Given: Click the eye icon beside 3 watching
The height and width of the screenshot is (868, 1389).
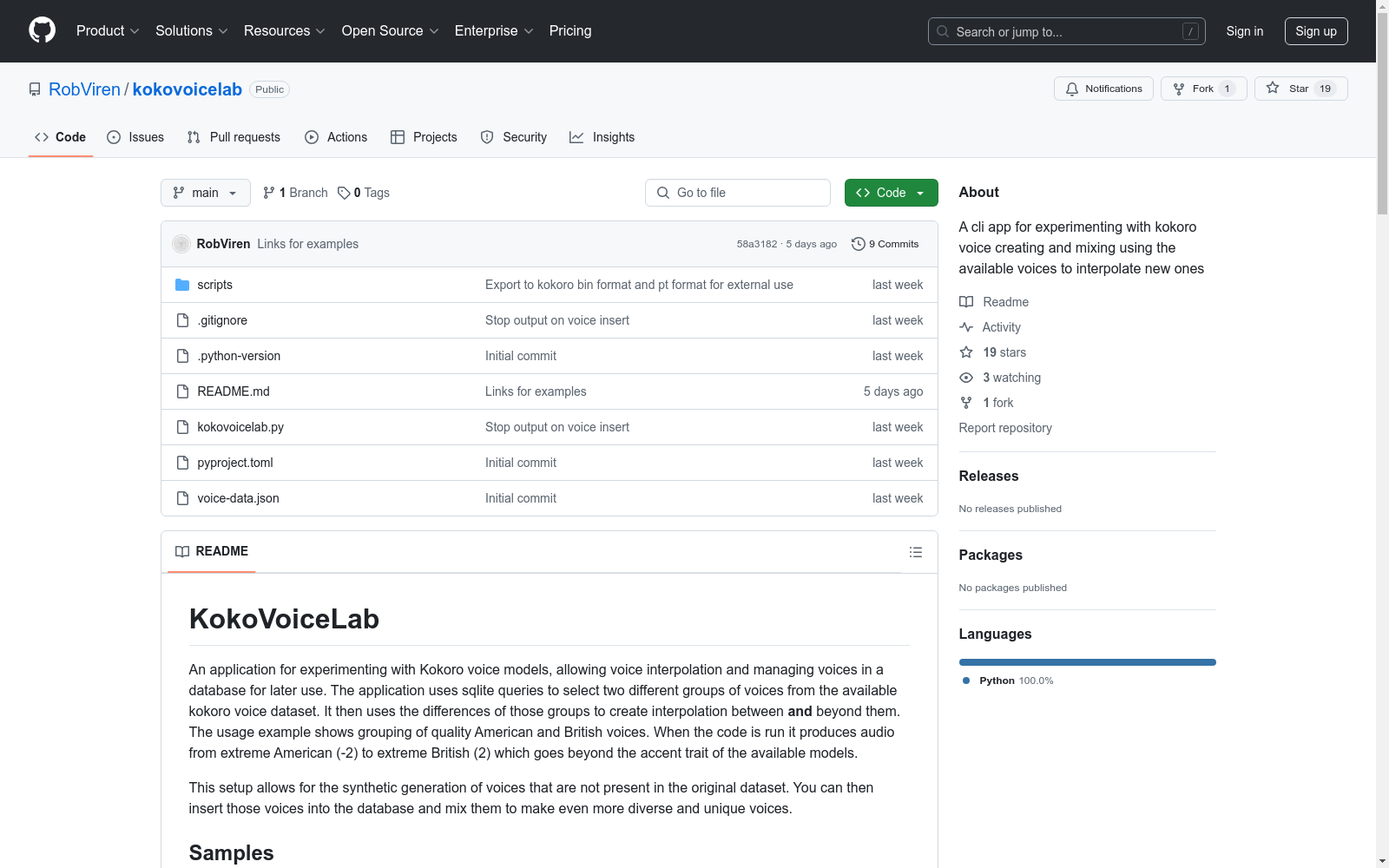Looking at the screenshot, I should tap(966, 378).
